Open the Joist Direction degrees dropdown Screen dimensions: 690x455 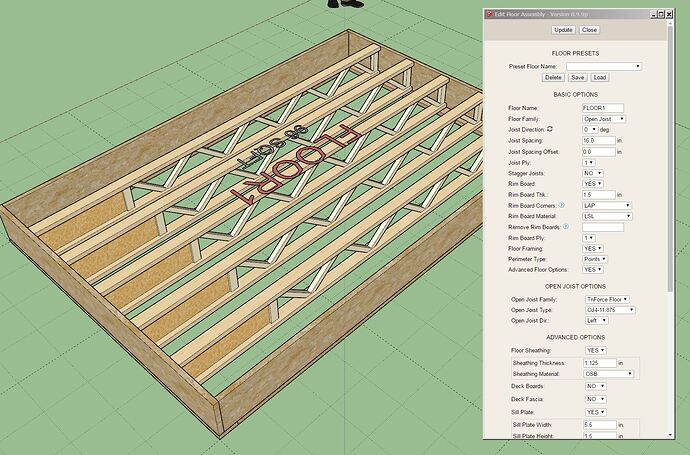590,130
